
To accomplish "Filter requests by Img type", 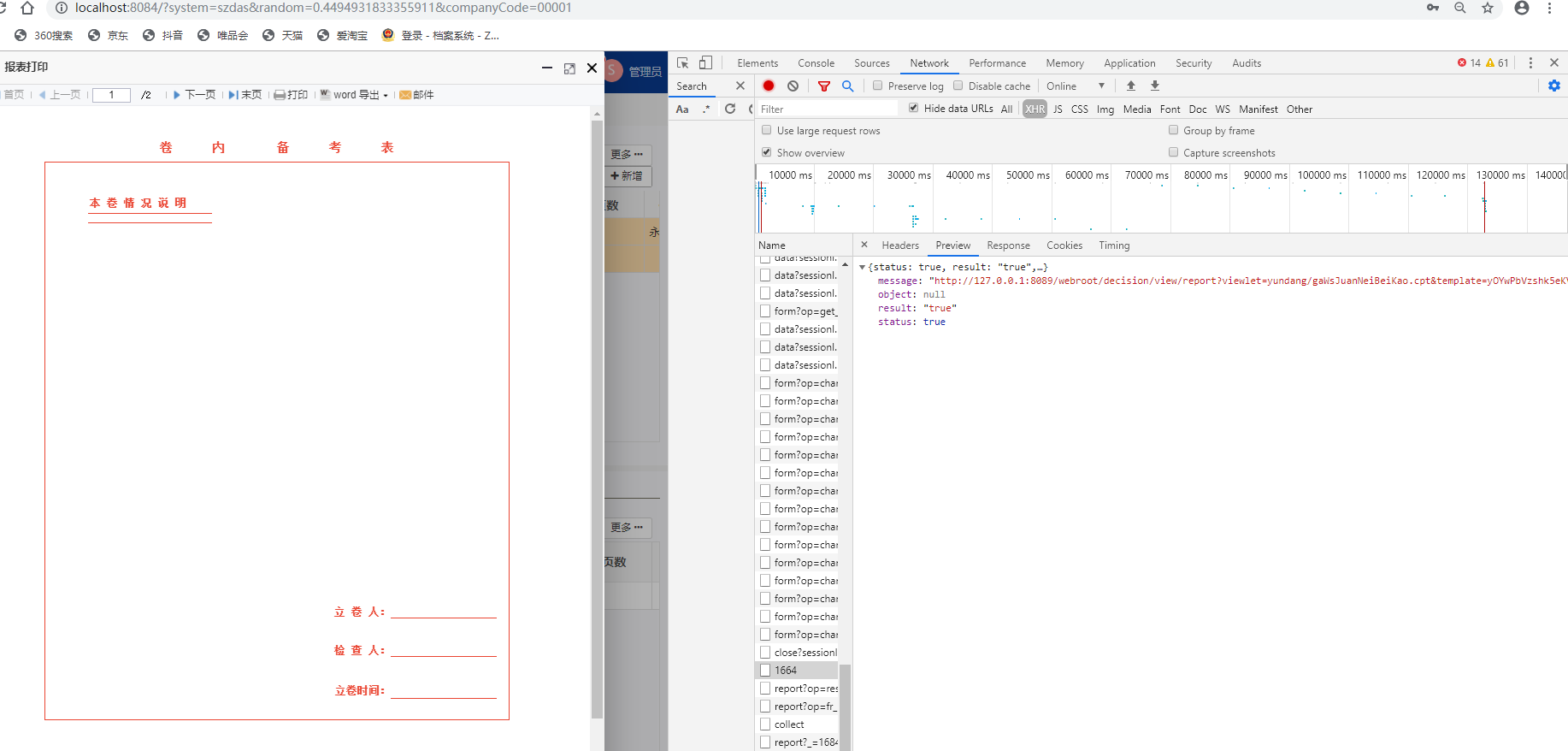I will point(1105,109).
